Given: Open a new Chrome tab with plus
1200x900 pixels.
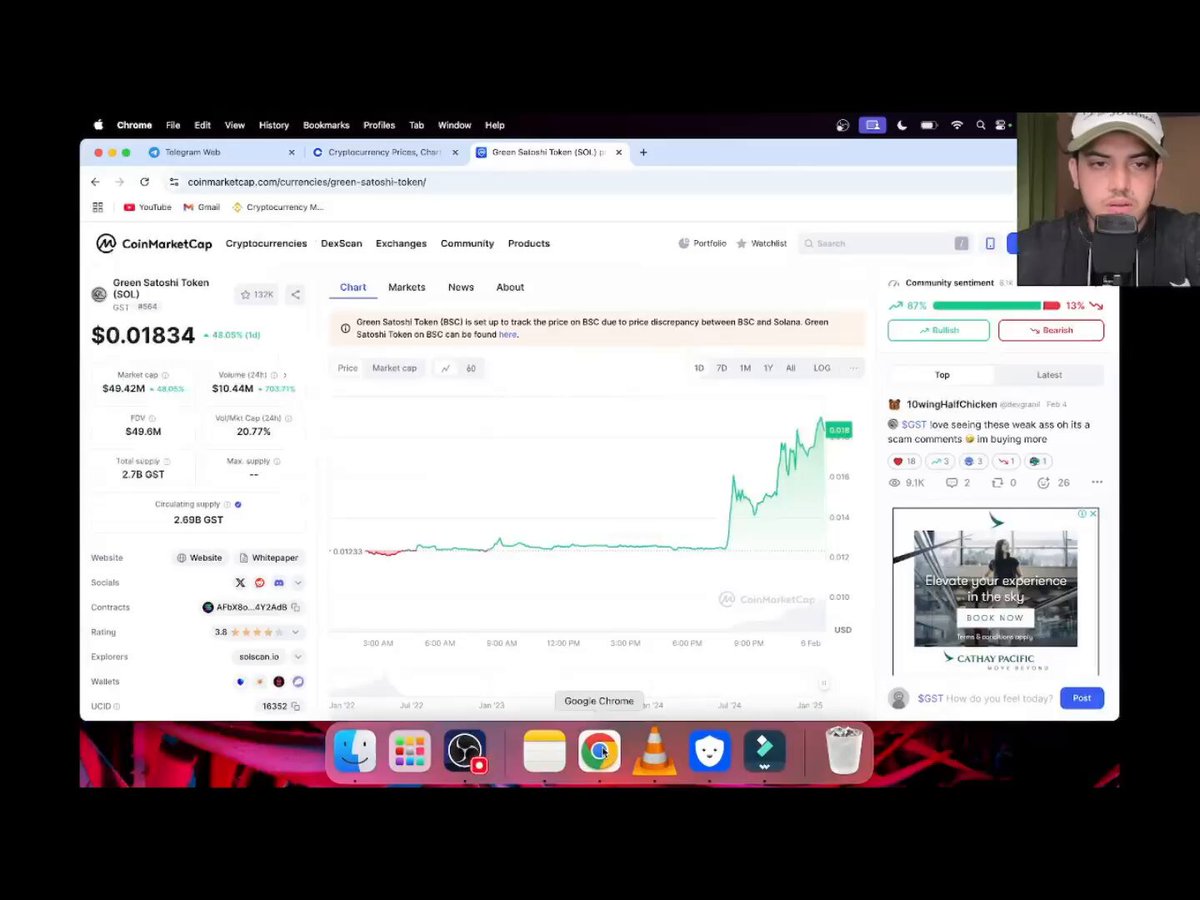Looking at the screenshot, I should pyautogui.click(x=643, y=152).
